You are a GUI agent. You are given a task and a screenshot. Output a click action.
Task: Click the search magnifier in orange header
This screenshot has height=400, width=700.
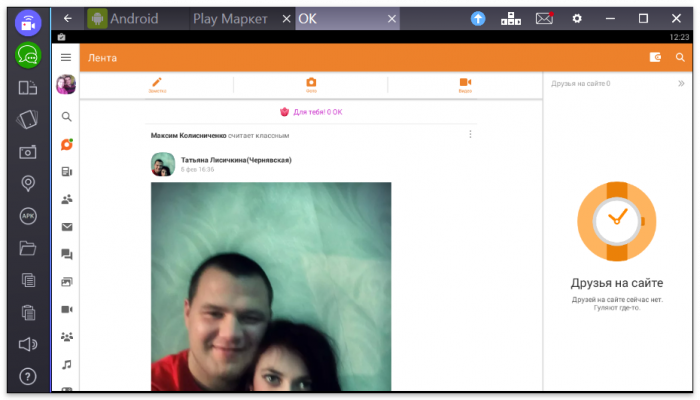[x=681, y=58]
